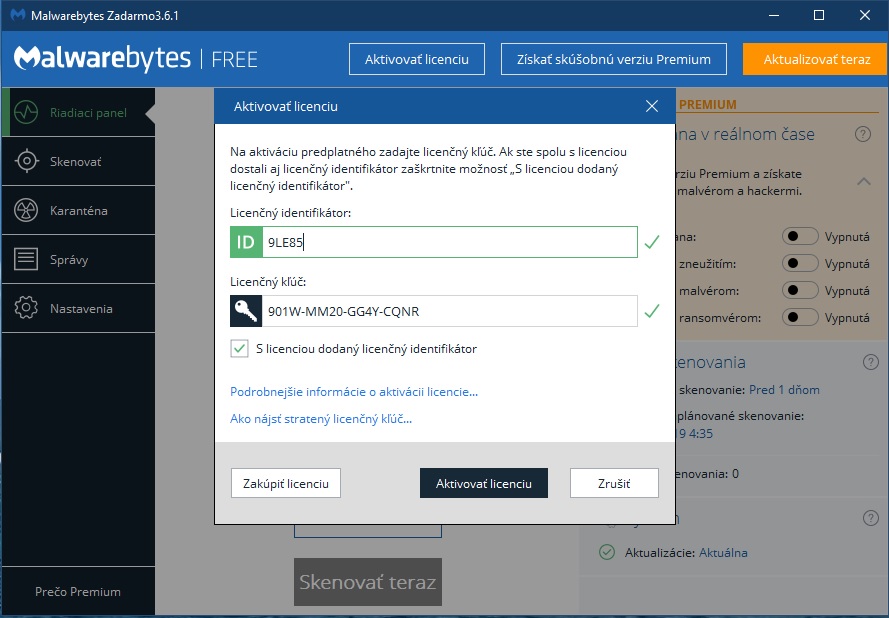Viewport: 889px width, 618px height.
Task: Close the Aktivovať licenciu dialog with X
Action: [652, 106]
